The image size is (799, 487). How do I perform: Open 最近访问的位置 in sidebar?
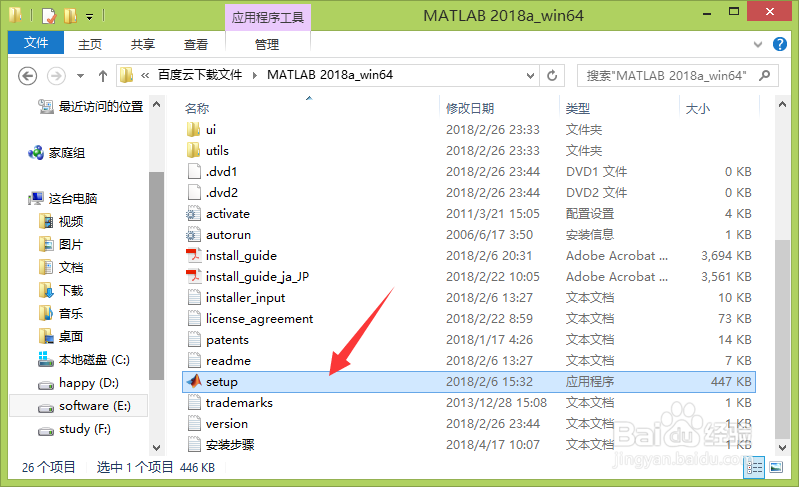[91, 106]
